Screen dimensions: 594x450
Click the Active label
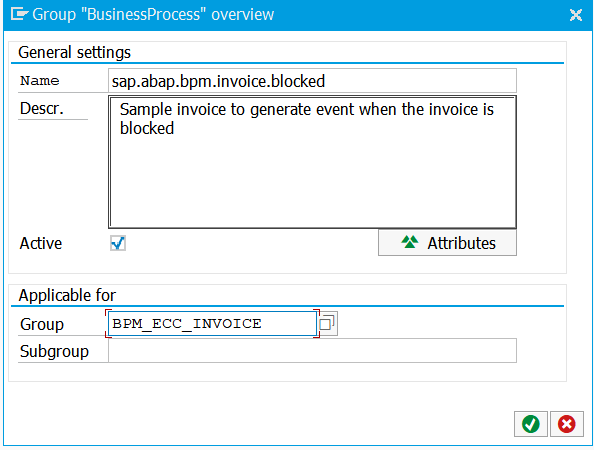[x=41, y=243]
